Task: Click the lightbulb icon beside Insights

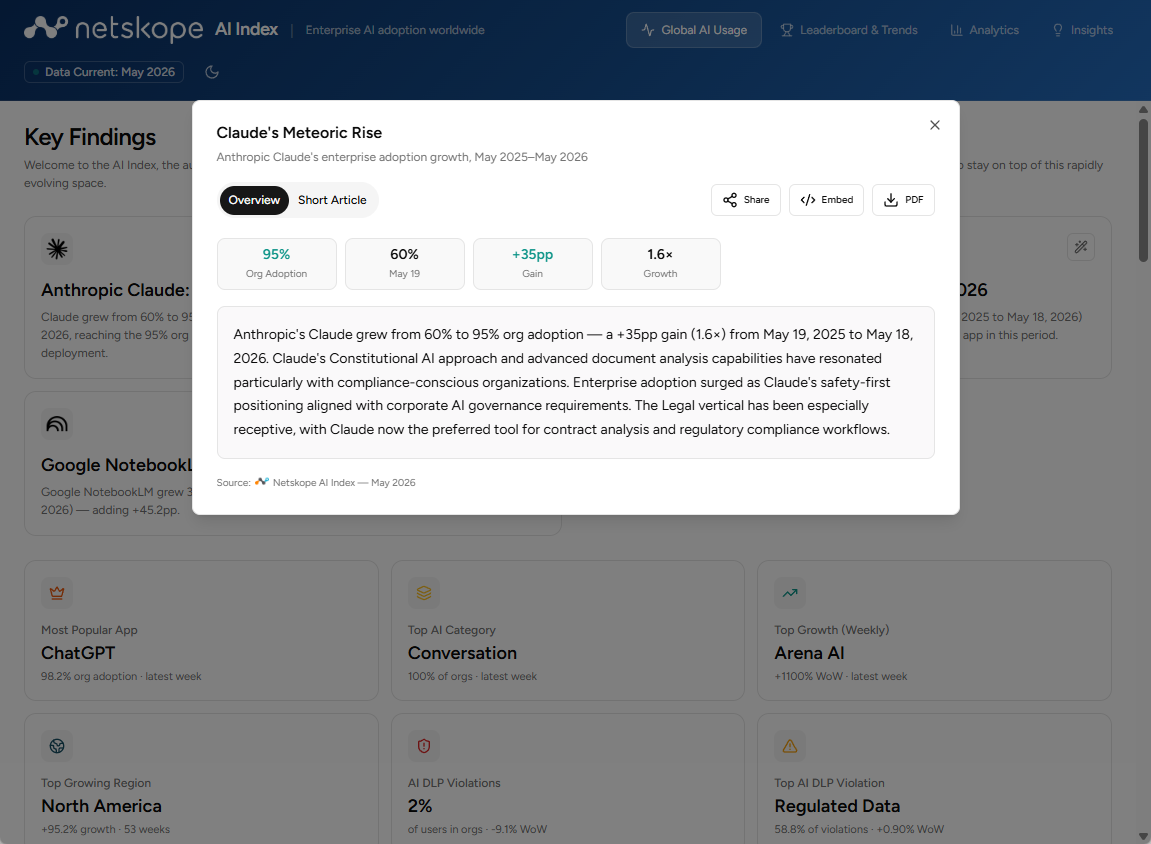Action: tap(1058, 30)
